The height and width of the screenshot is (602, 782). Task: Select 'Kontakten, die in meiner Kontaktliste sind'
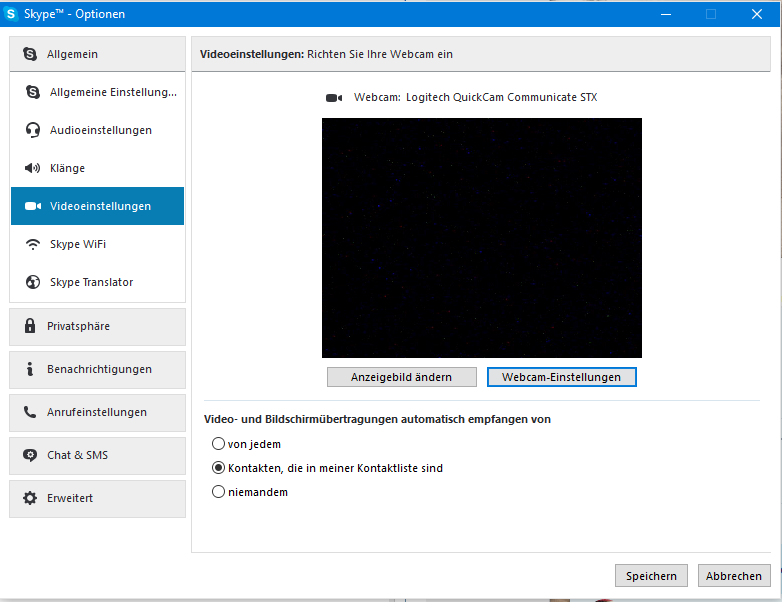pyautogui.click(x=218, y=468)
